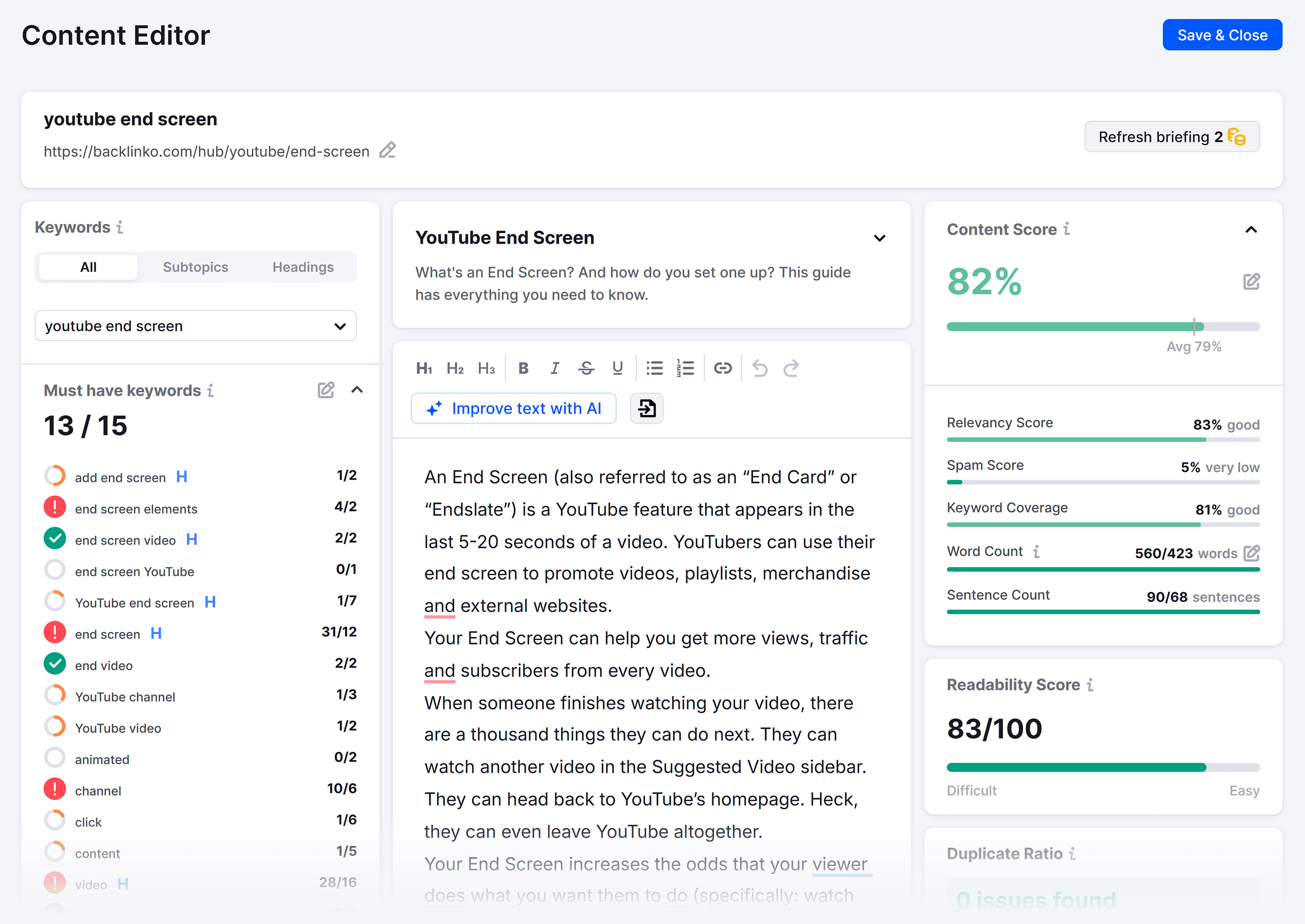Open the youtube end screen keyword dropdown
Screen dimensions: 1305x924
[x=196, y=326]
